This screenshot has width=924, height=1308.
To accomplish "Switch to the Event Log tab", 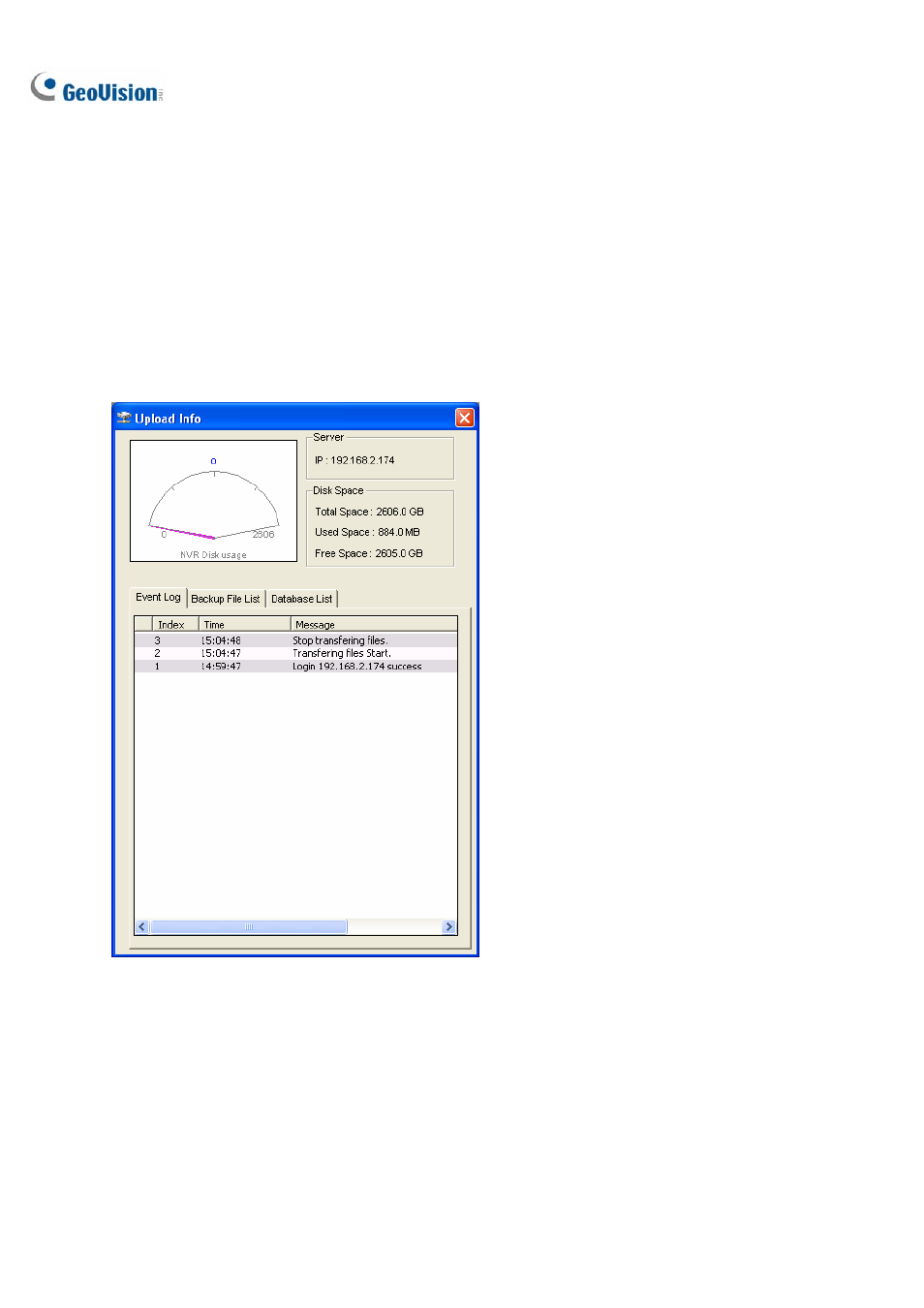I will [x=158, y=598].
